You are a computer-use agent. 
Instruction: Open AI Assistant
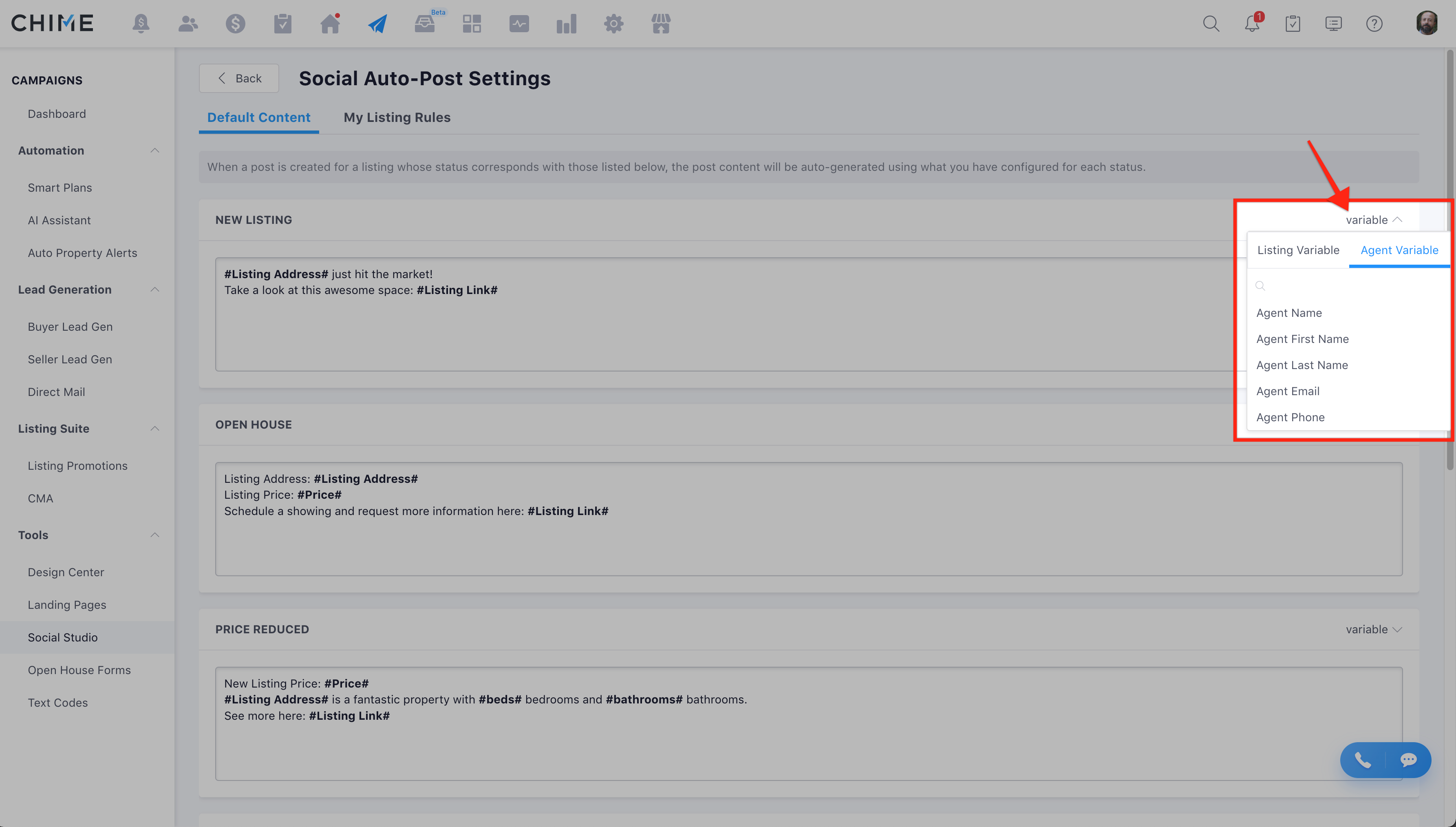(x=59, y=220)
